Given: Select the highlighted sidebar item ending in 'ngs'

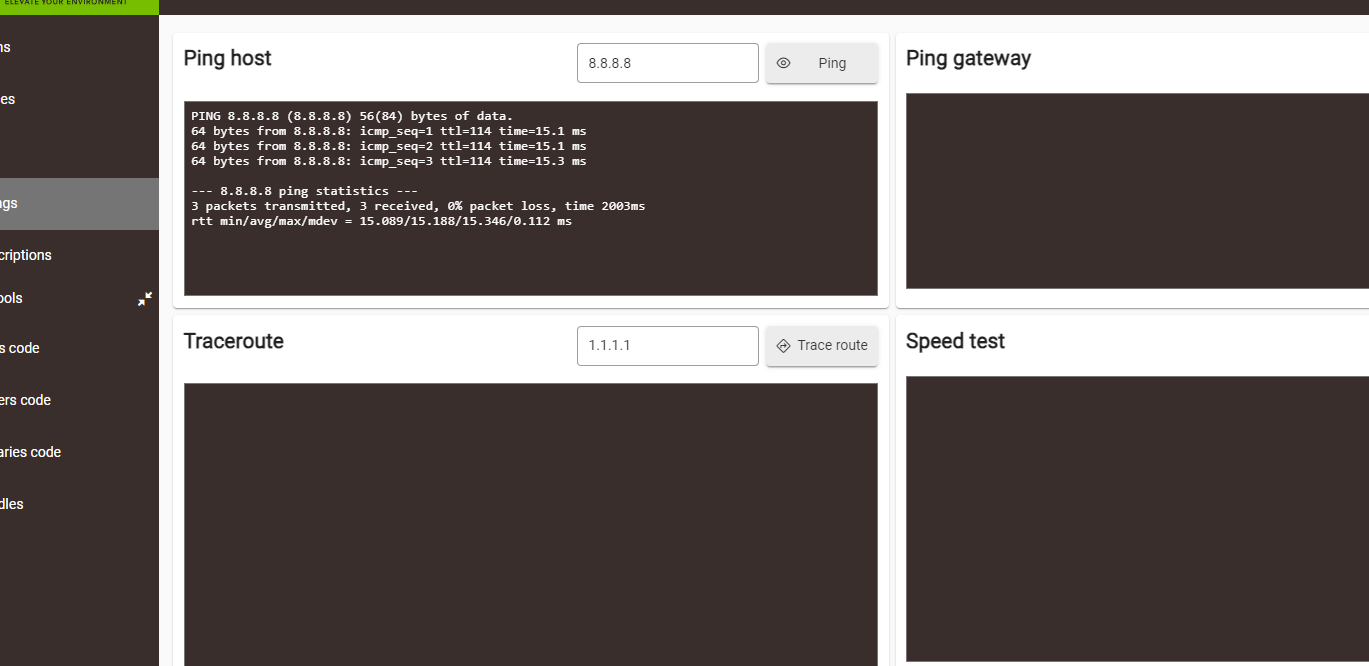Looking at the screenshot, I should [79, 204].
